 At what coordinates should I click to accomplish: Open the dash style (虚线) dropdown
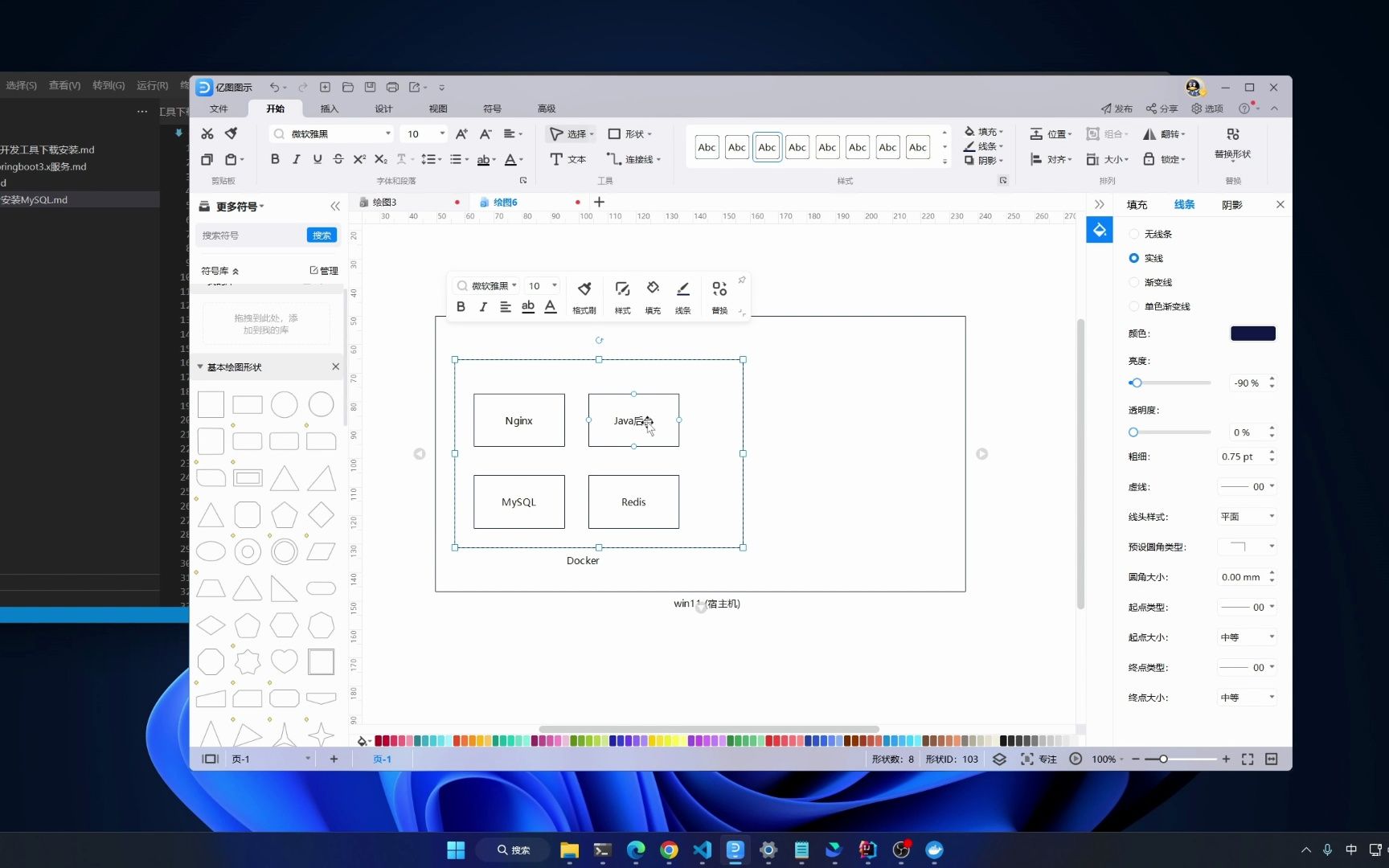point(1248,486)
